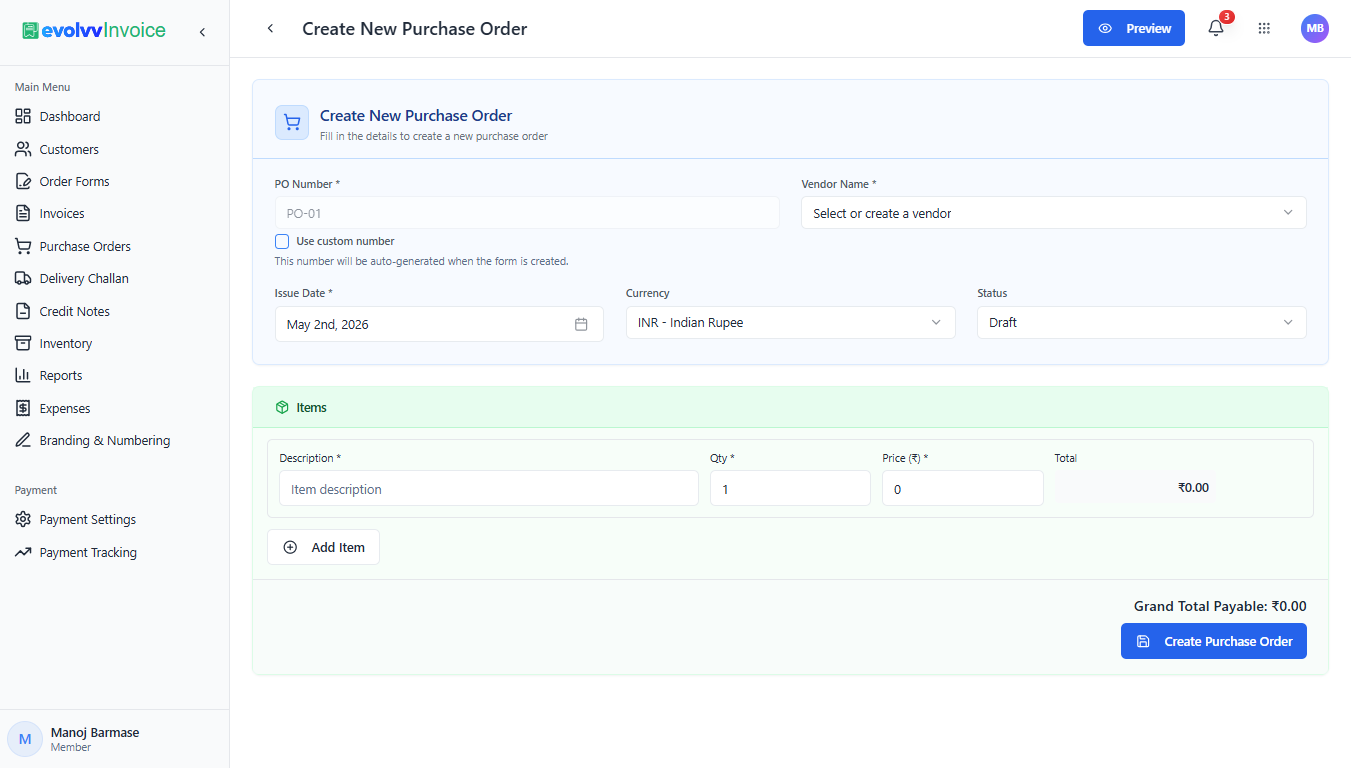This screenshot has height=768, width=1366.
Task: Go back using the header arrow
Action: pyautogui.click(x=270, y=29)
